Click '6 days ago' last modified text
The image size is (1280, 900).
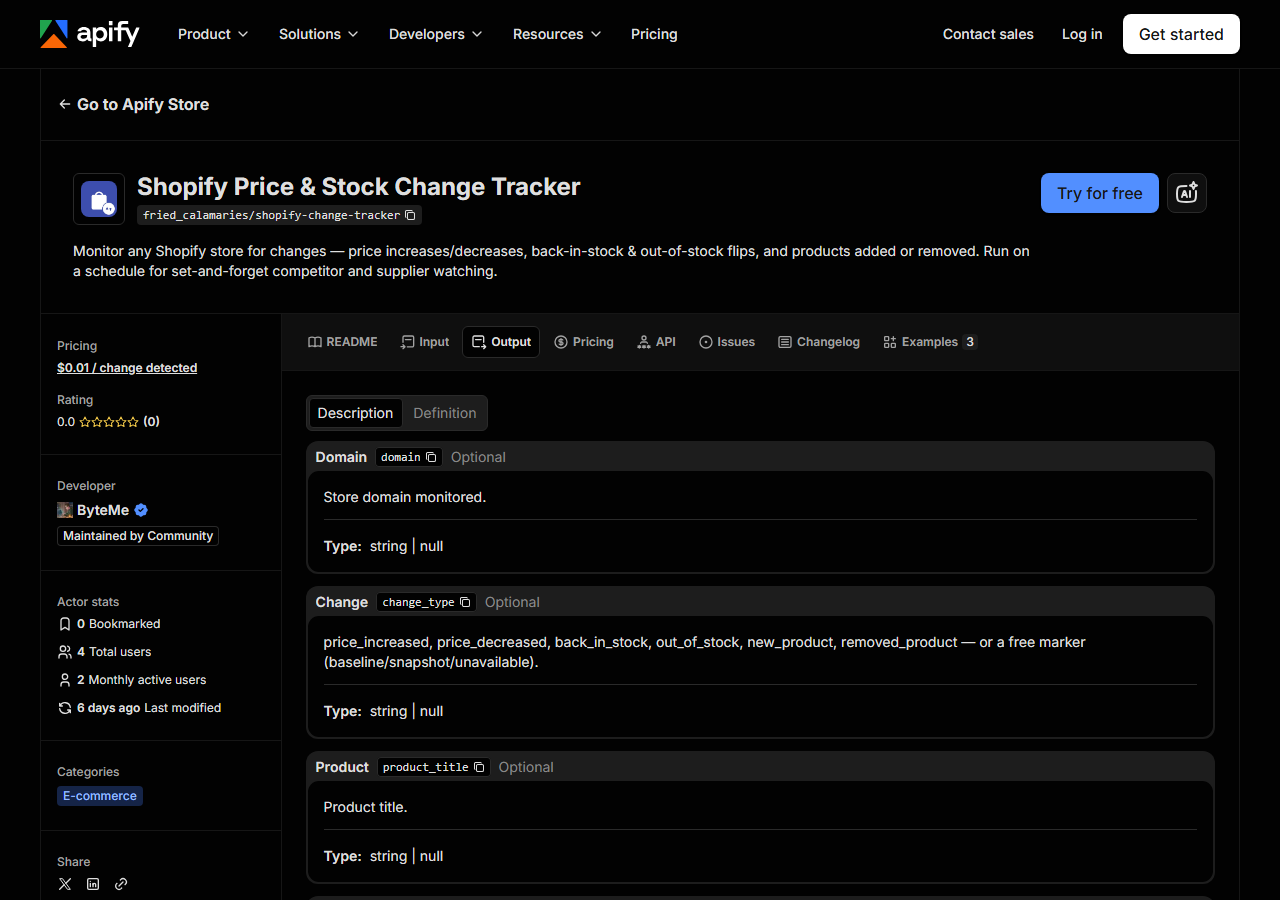(x=109, y=708)
